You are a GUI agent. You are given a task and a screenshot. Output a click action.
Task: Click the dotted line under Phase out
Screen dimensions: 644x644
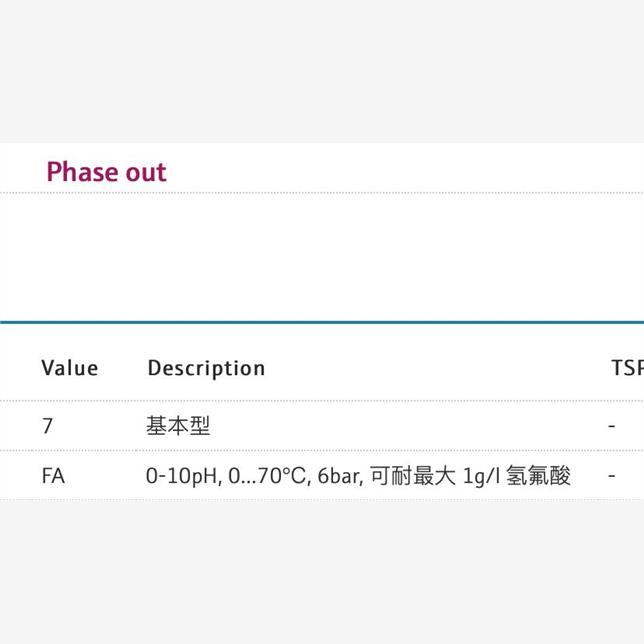click(320, 192)
